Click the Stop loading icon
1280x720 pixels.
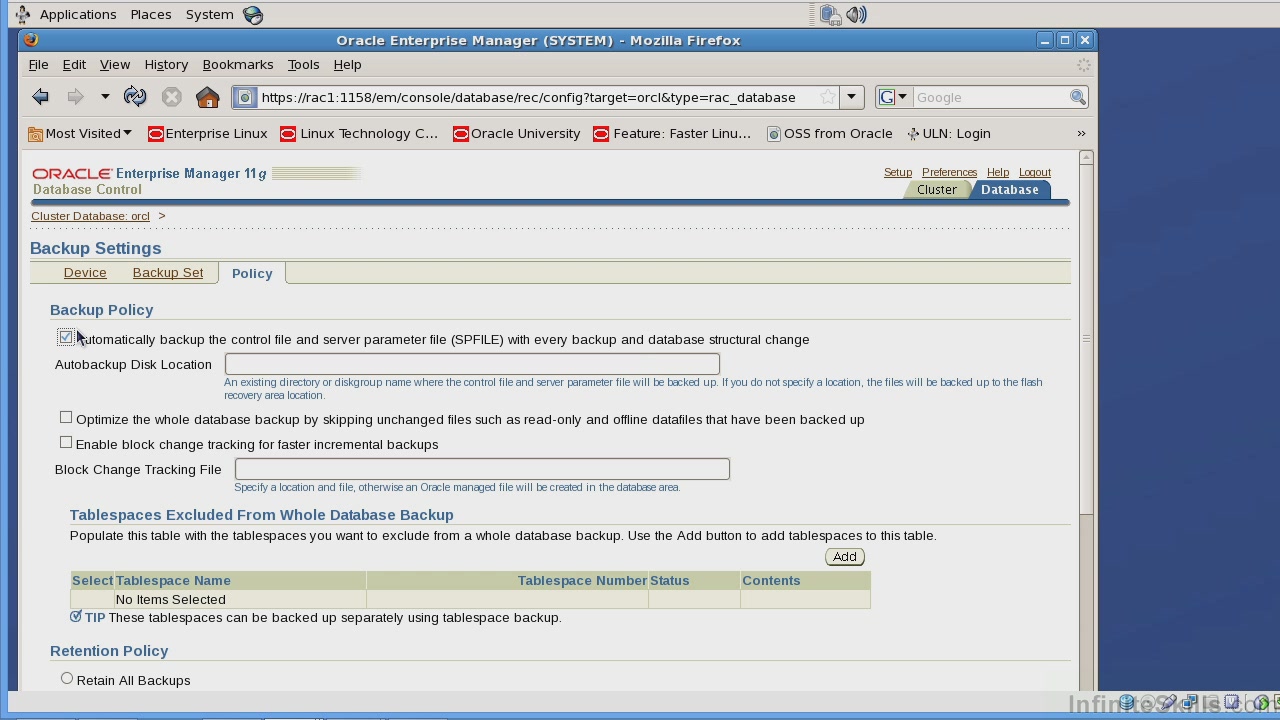pyautogui.click(x=172, y=97)
